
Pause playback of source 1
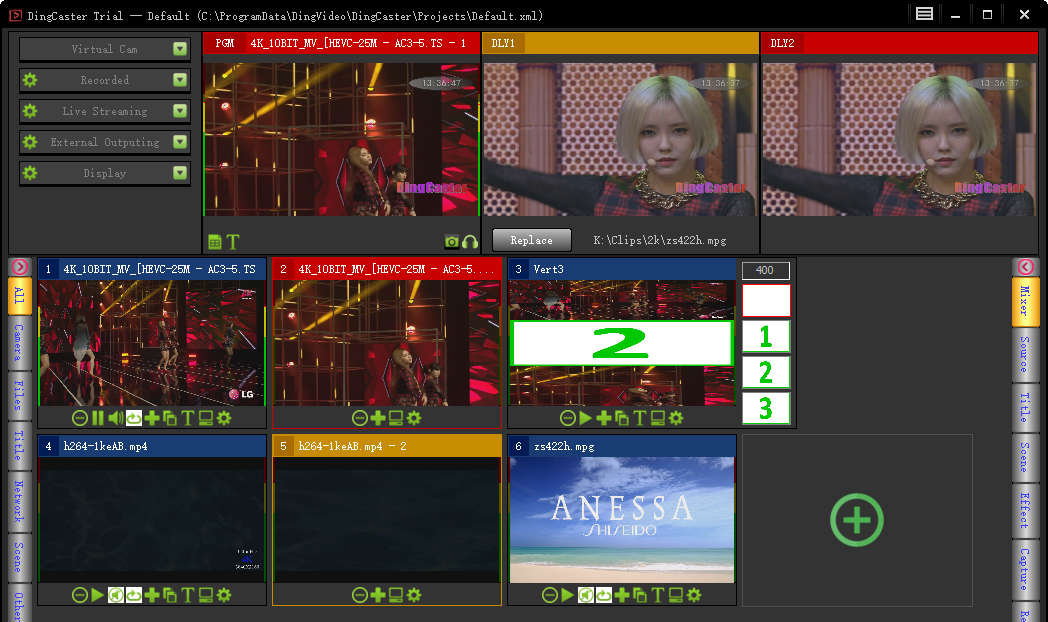coord(98,418)
